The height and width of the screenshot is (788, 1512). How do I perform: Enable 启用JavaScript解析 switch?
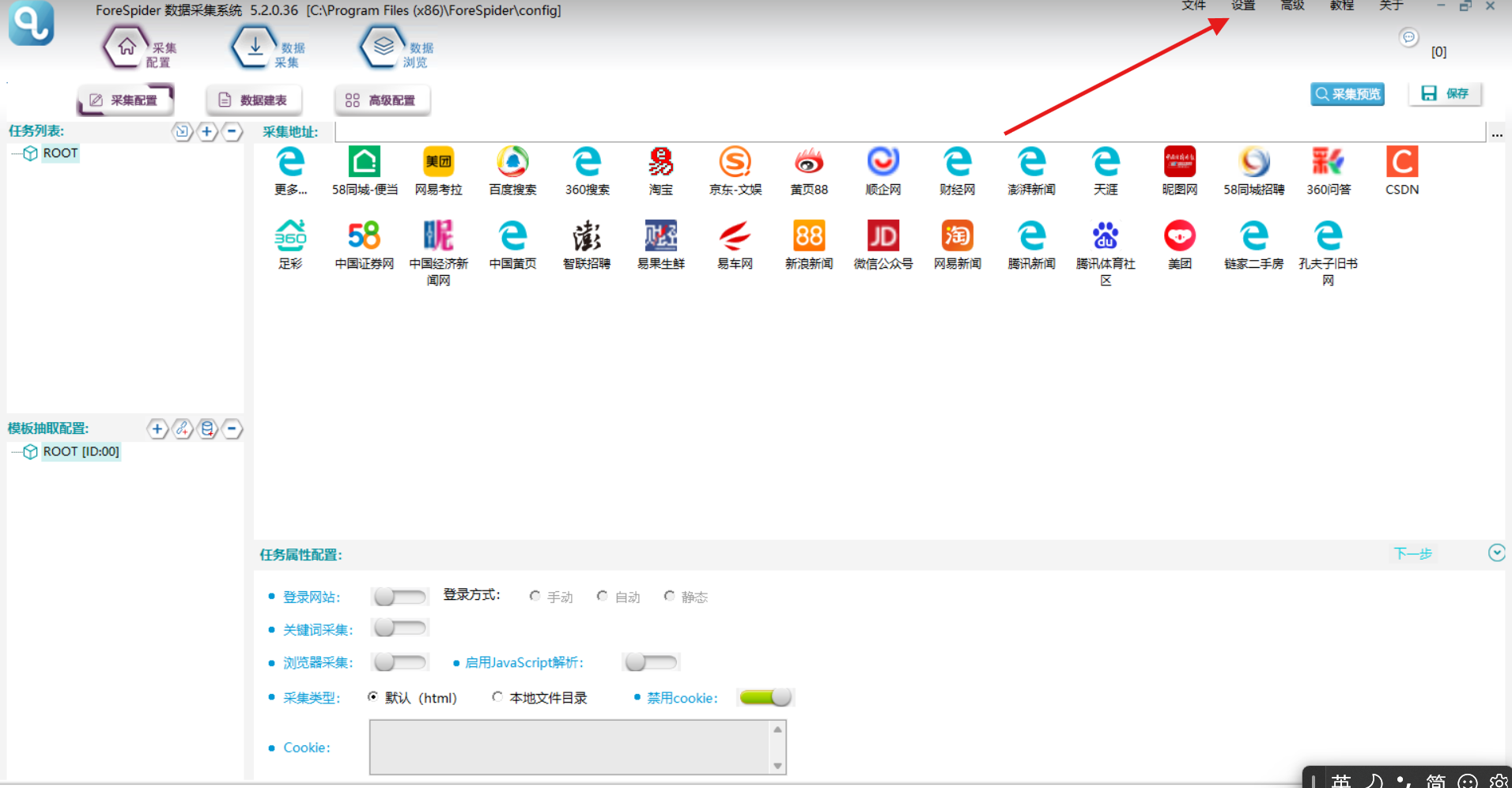click(x=651, y=662)
